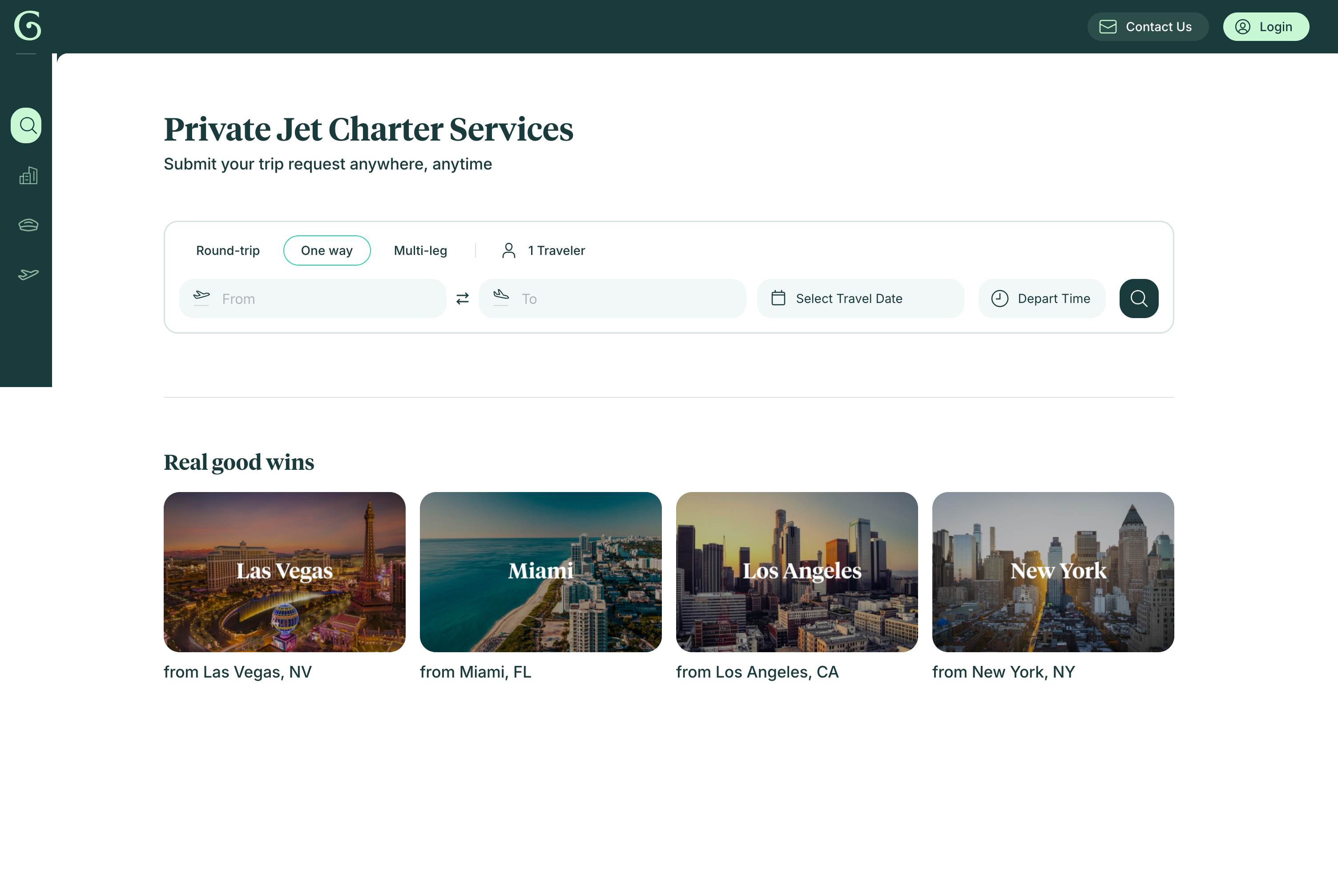Open the Las Vegas destination card
1338x896 pixels.
pos(285,571)
